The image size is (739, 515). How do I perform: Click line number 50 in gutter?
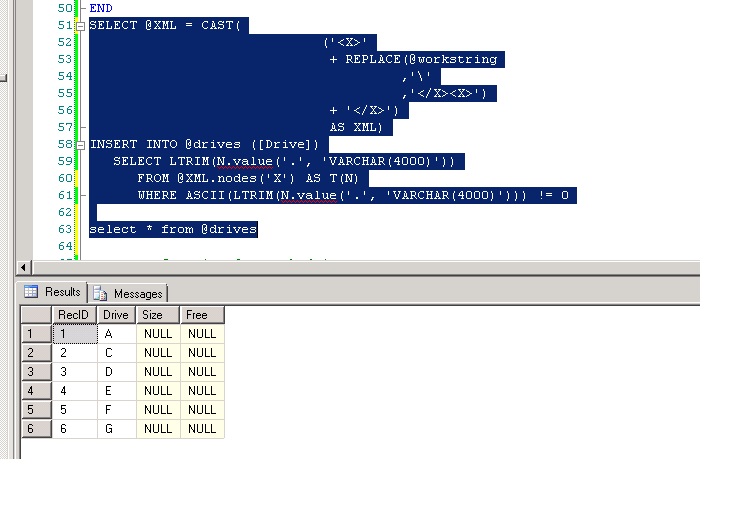coord(65,8)
